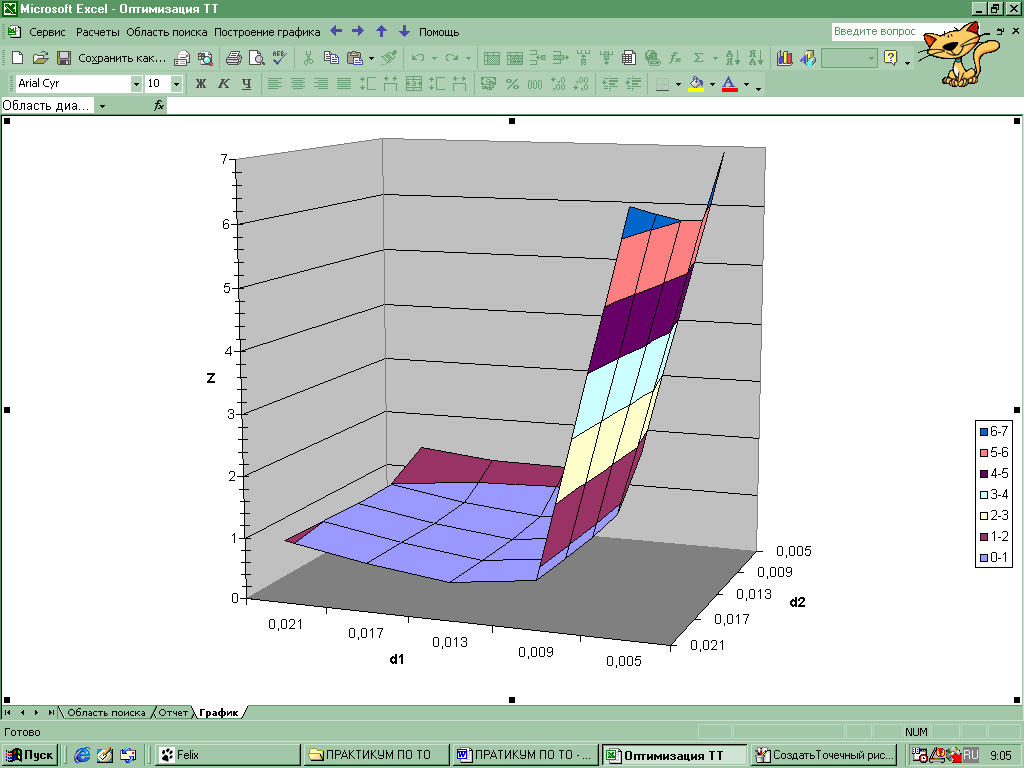
Task: Toggle Center alignment
Action: (298, 84)
